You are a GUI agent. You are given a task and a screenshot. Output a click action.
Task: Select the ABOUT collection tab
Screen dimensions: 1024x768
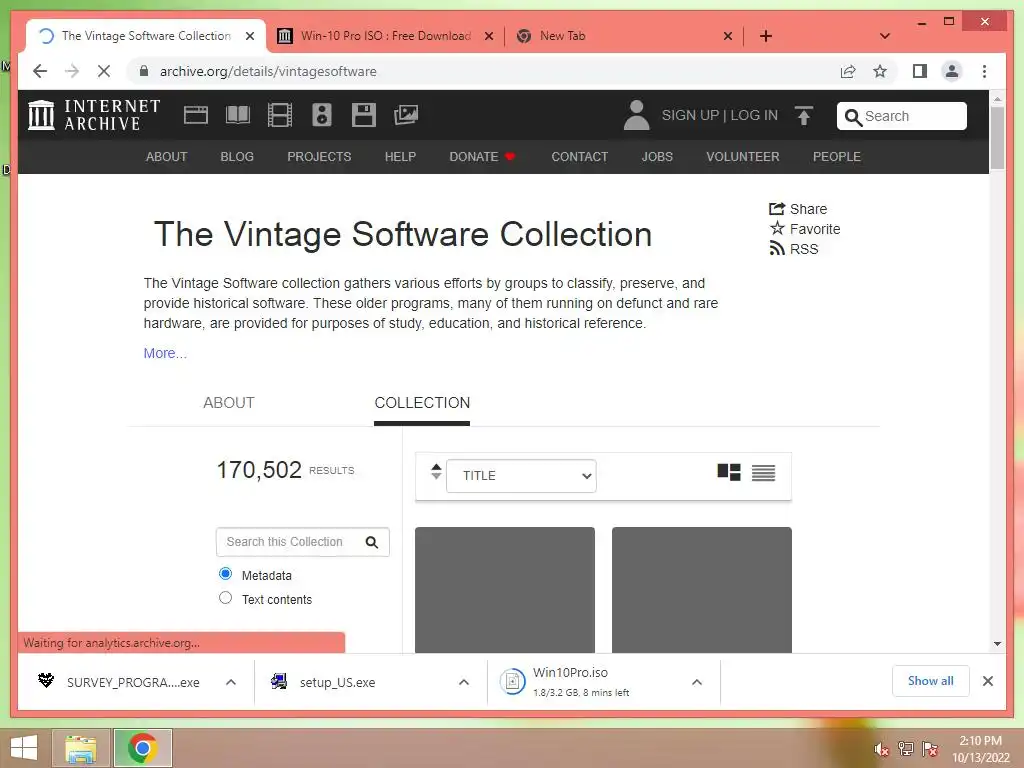229,403
